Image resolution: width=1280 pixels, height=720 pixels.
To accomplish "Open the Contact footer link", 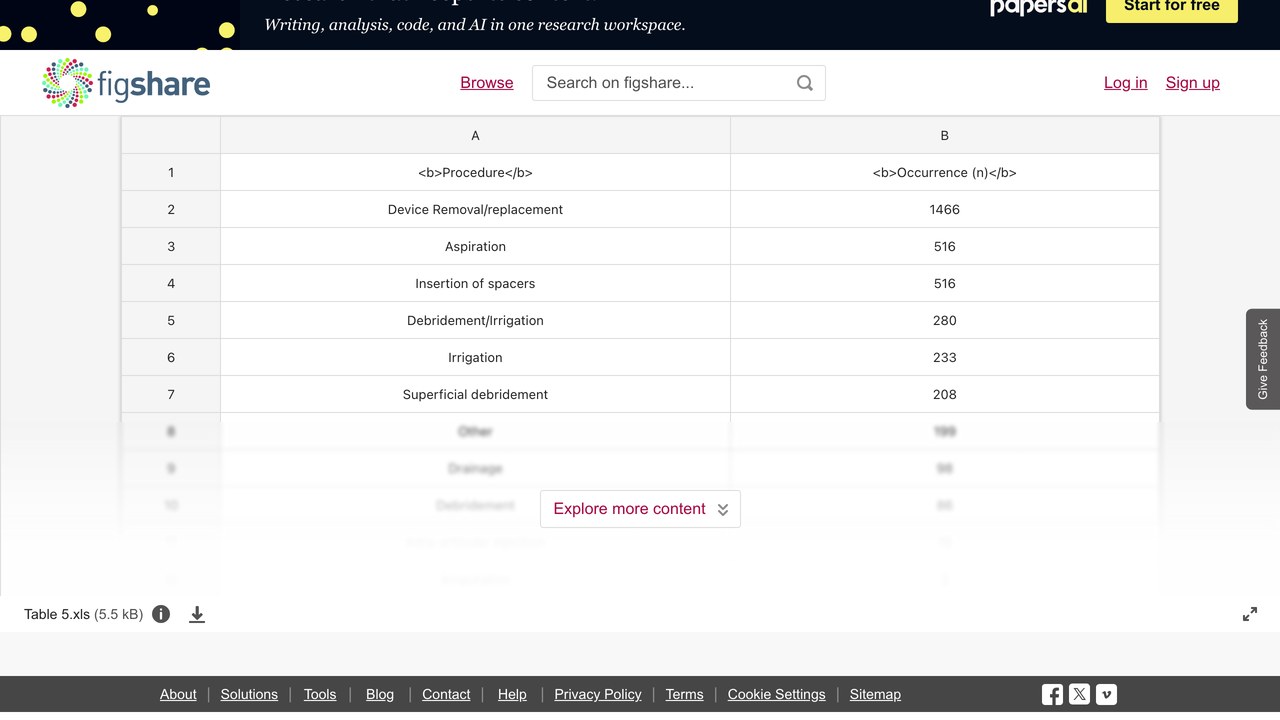I will [446, 694].
